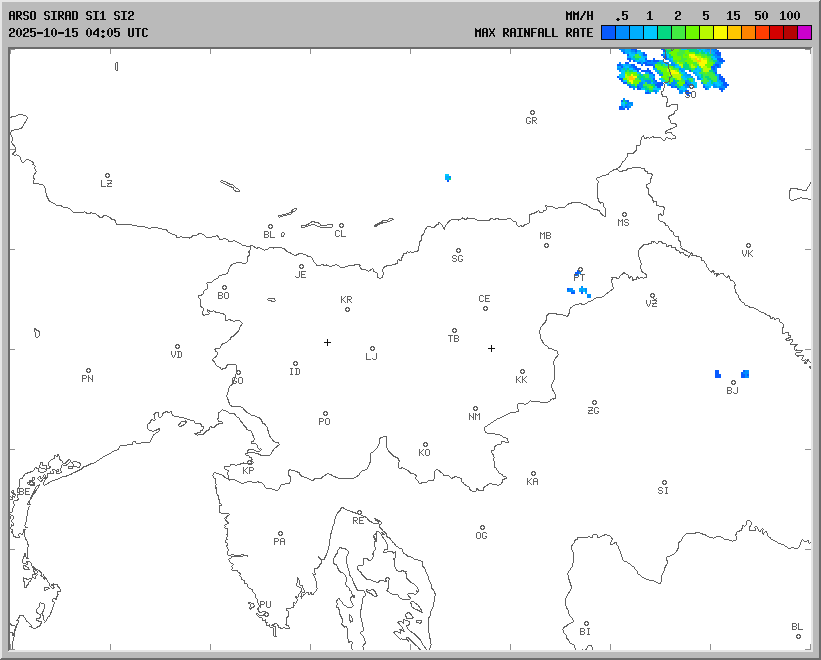Viewport: 821px width, 660px height.
Task: Click the isolated blue echo north of SG
Action: tap(448, 177)
